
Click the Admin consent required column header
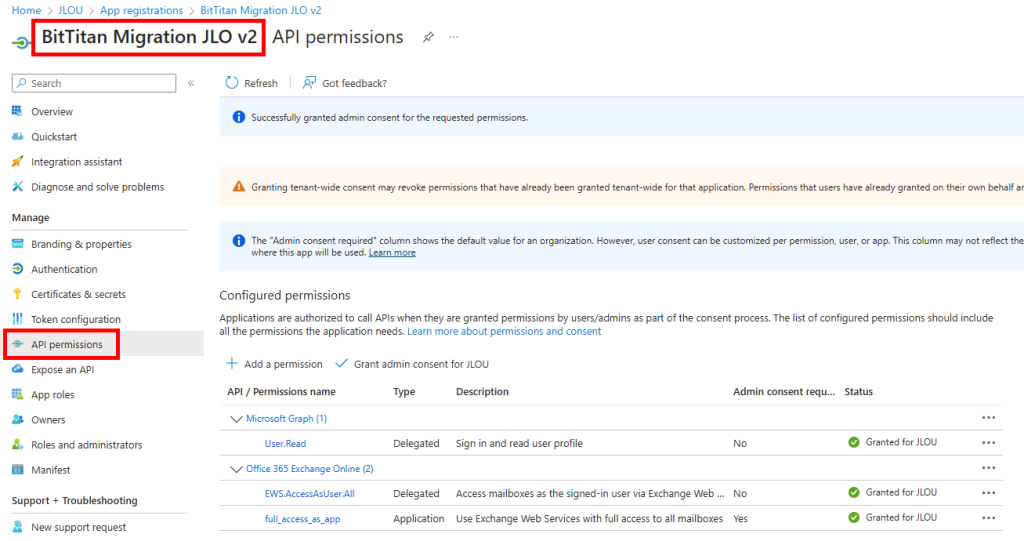(x=784, y=391)
